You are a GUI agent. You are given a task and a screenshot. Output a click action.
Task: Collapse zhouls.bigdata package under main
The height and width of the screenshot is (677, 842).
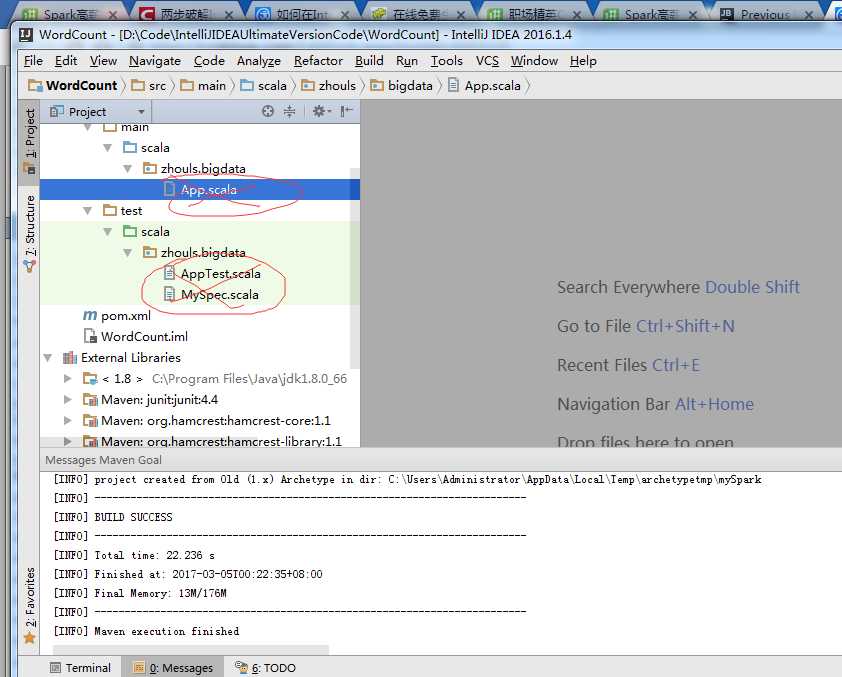(127, 169)
